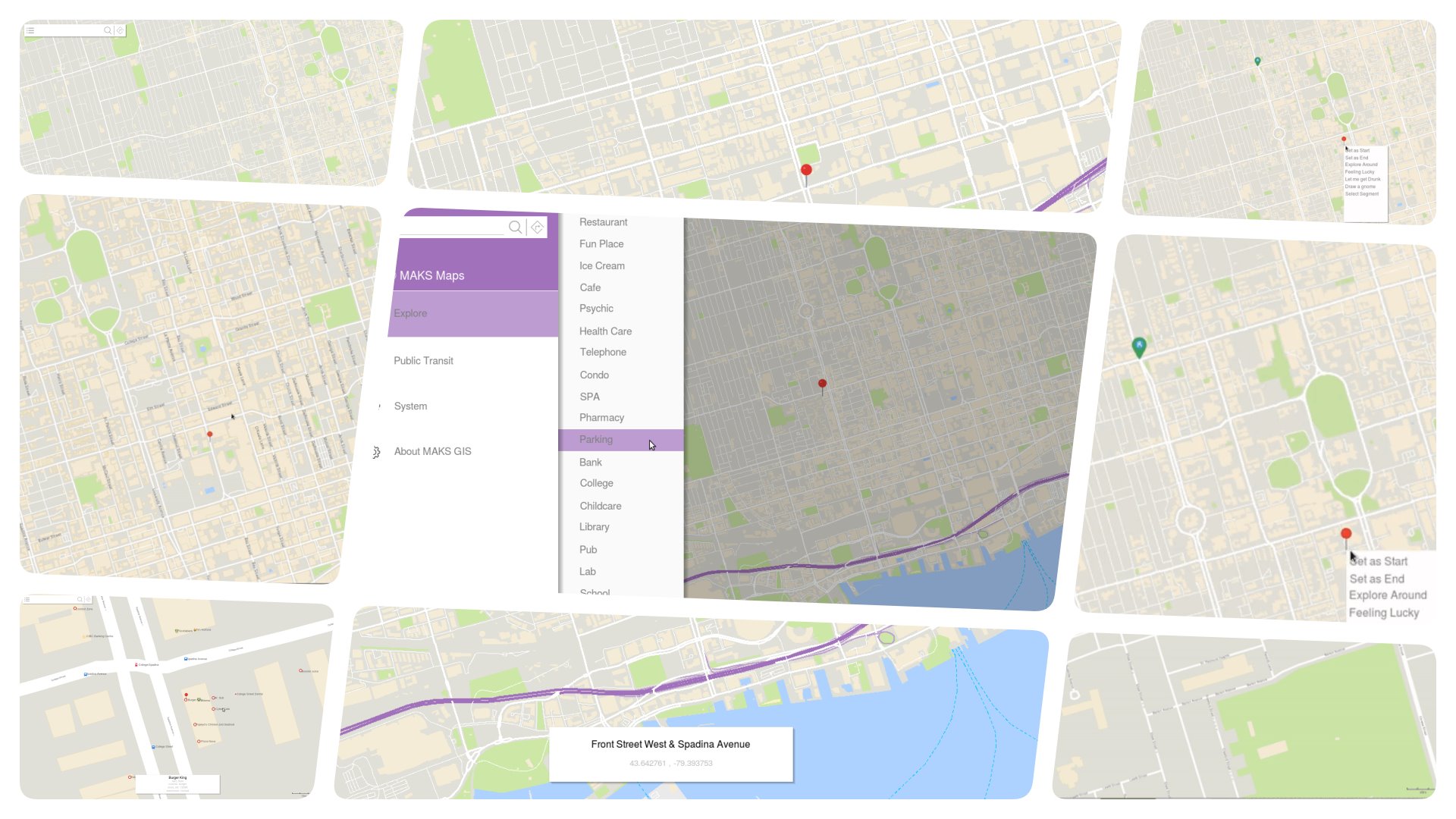Screen dimensions: 1456x819
Task: Pick Ice Cream category
Action: pyautogui.click(x=601, y=266)
